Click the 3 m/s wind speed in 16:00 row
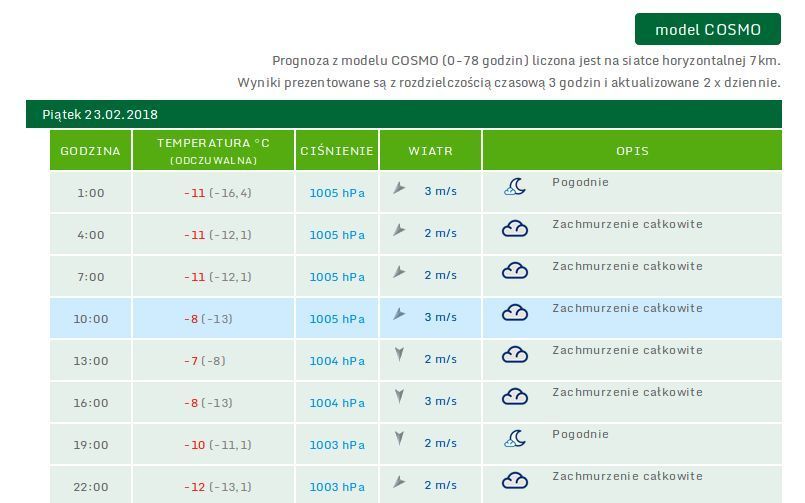 [440, 401]
